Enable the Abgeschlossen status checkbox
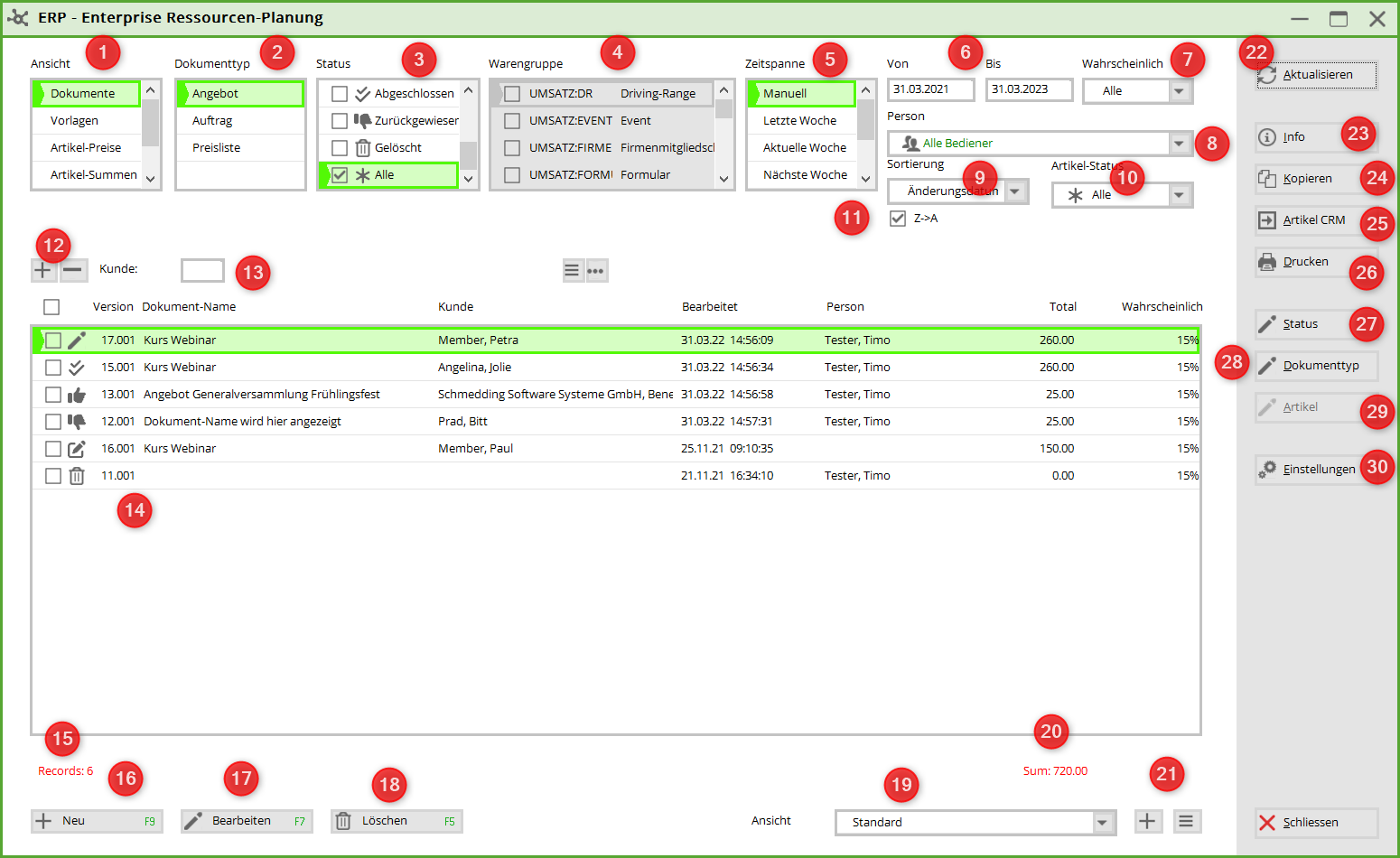The image size is (1400, 858). (x=340, y=94)
